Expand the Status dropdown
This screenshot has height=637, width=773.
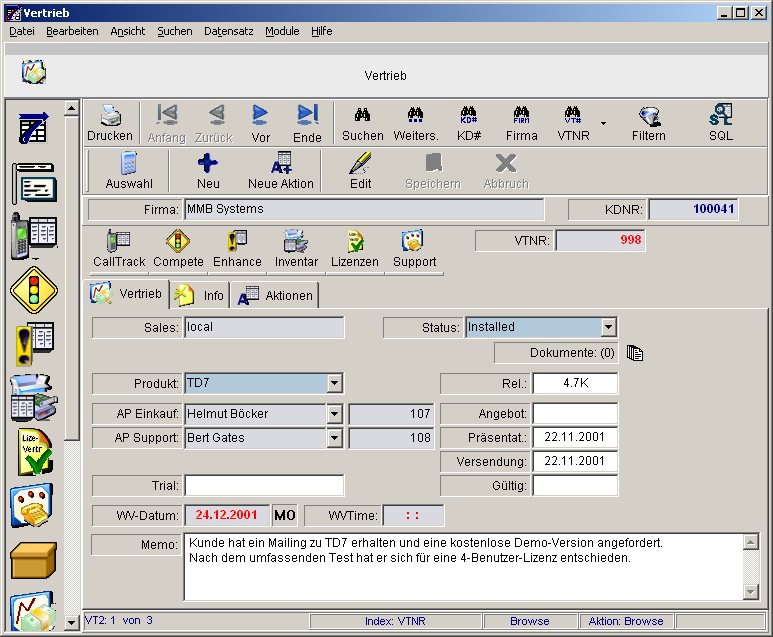tap(608, 327)
